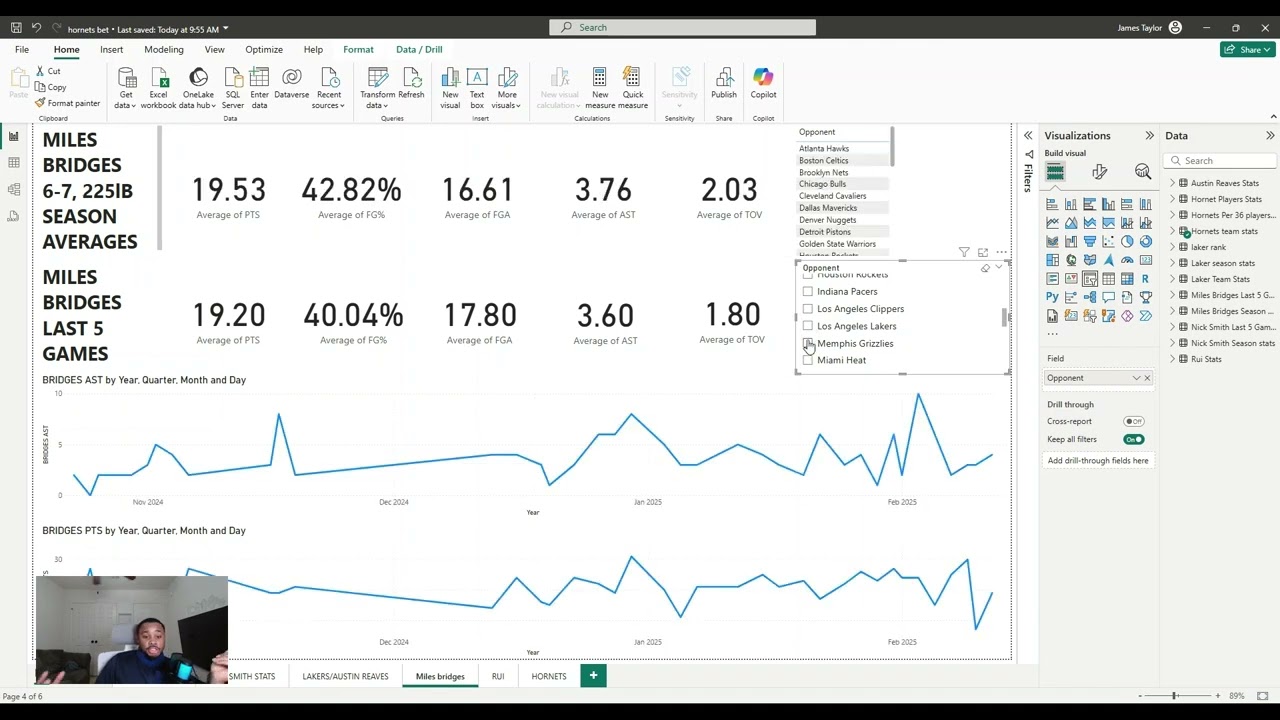Open the slicer header chevron dropdown

click(x=998, y=268)
